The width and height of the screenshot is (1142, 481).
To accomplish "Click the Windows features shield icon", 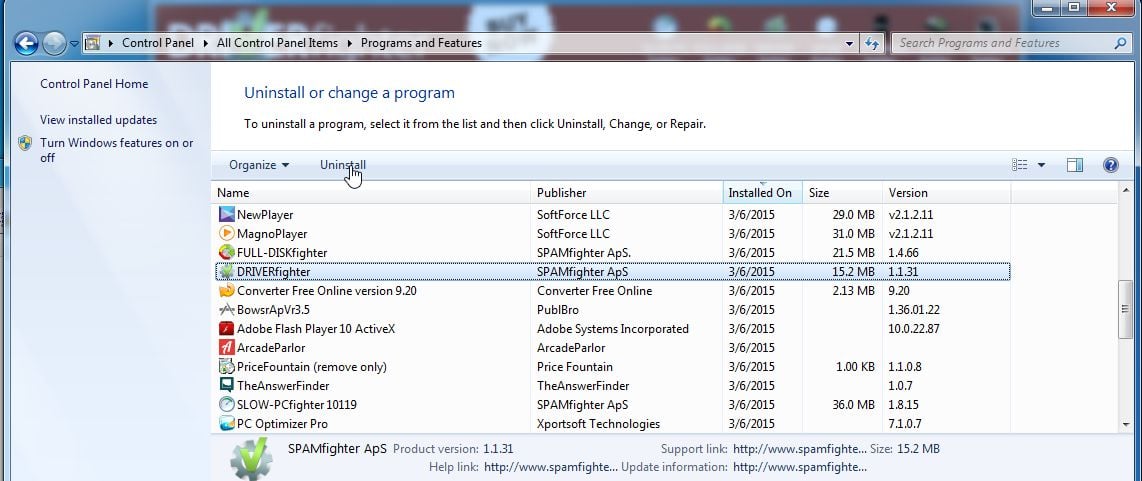I will (25, 143).
